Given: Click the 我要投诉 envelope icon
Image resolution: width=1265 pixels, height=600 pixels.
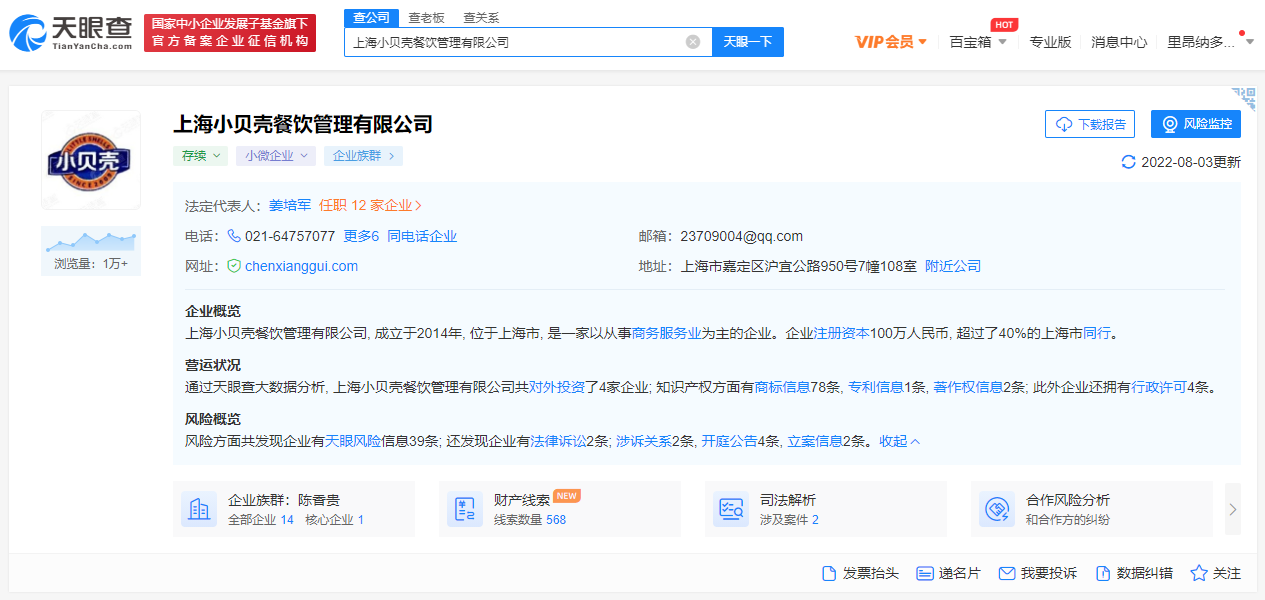Looking at the screenshot, I should click(x=1007, y=573).
